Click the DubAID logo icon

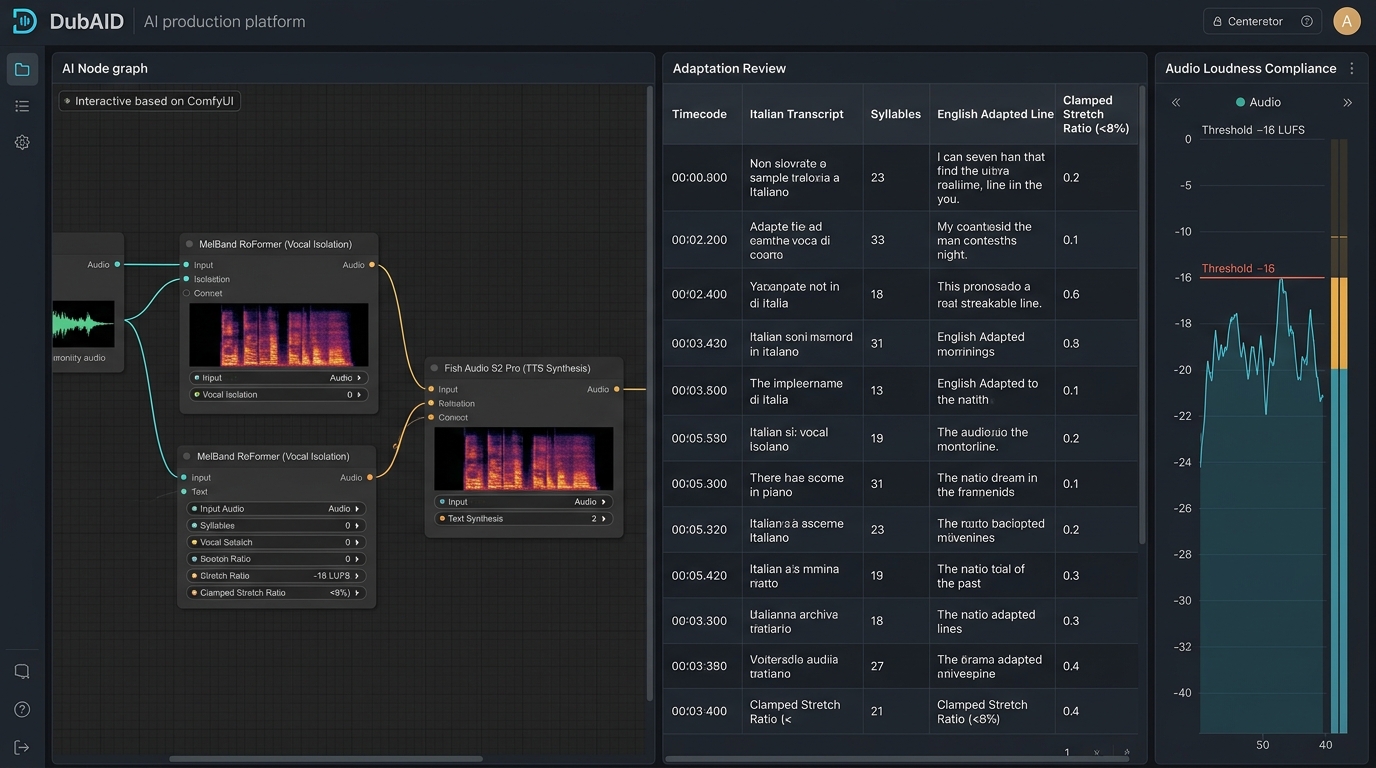pos(24,21)
